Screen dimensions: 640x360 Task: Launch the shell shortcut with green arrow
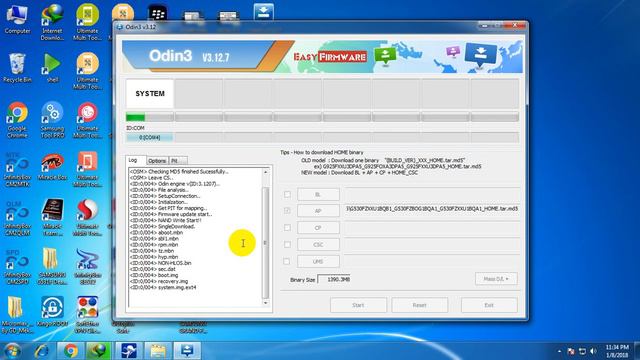click(x=52, y=69)
